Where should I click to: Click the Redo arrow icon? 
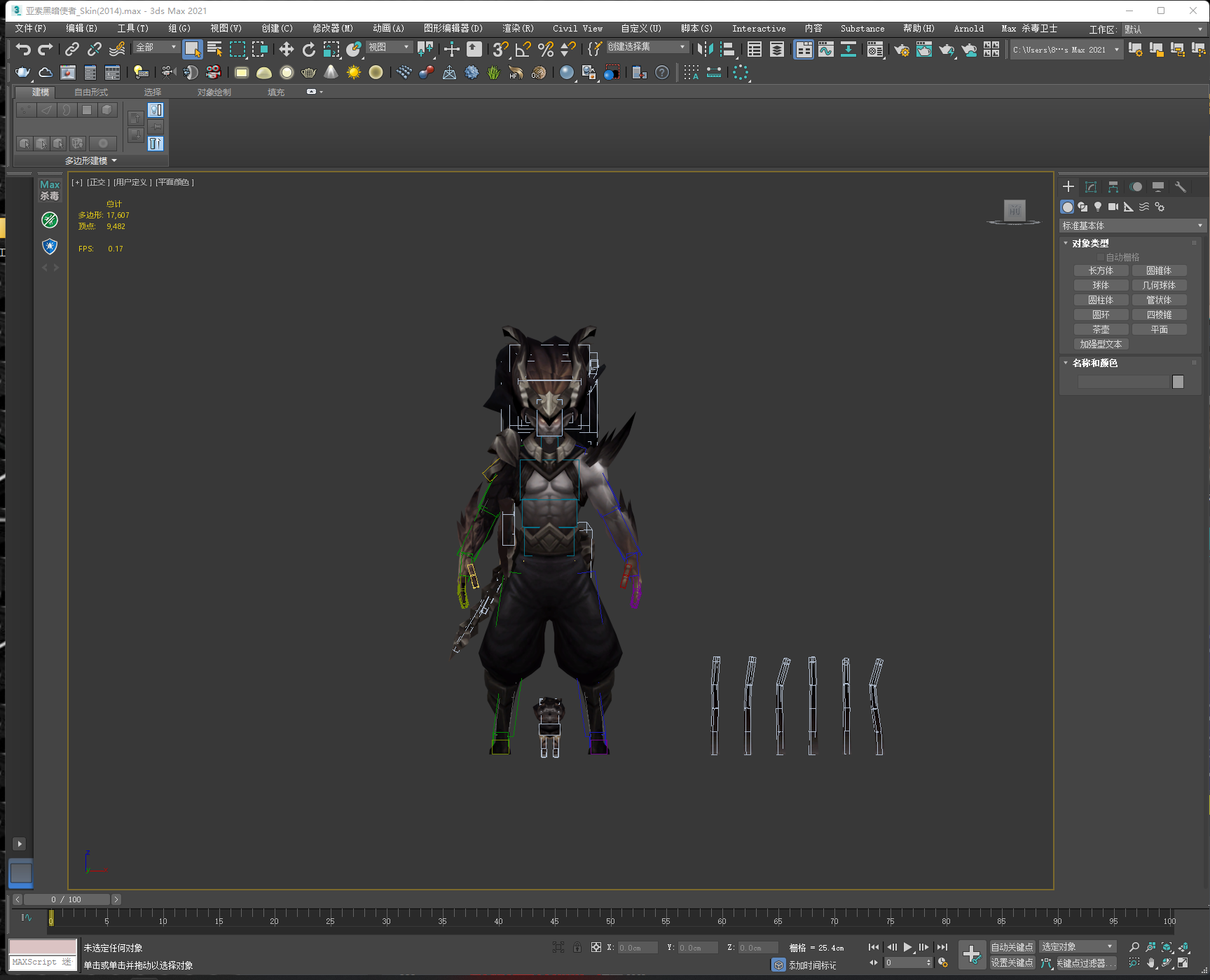(x=46, y=49)
